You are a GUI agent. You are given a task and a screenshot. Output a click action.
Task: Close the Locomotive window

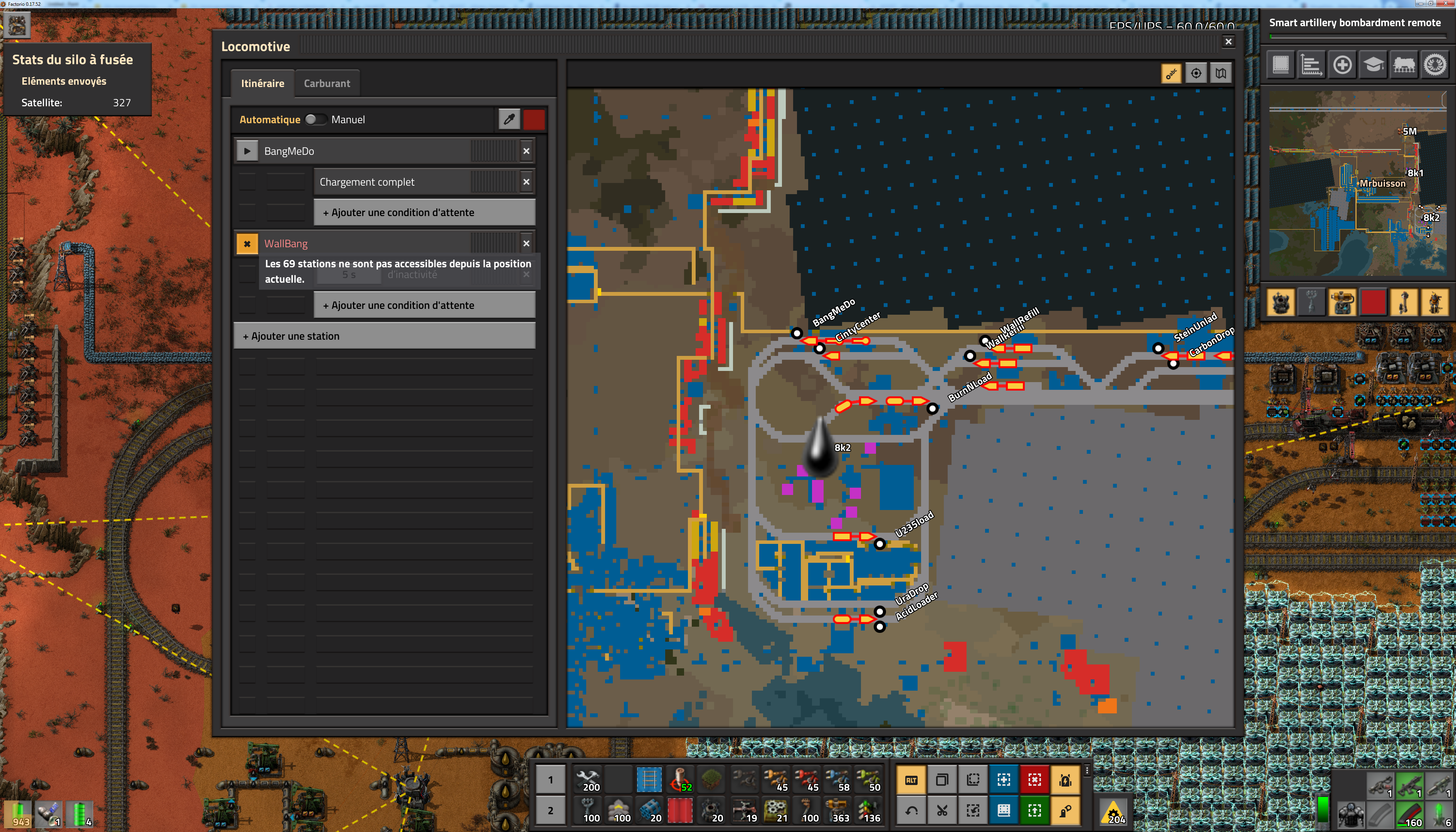(1228, 42)
